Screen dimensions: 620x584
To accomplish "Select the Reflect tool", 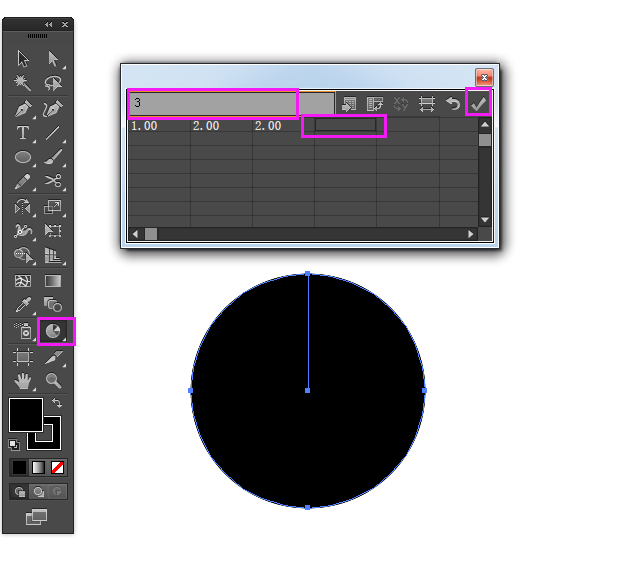I will [x=23, y=207].
